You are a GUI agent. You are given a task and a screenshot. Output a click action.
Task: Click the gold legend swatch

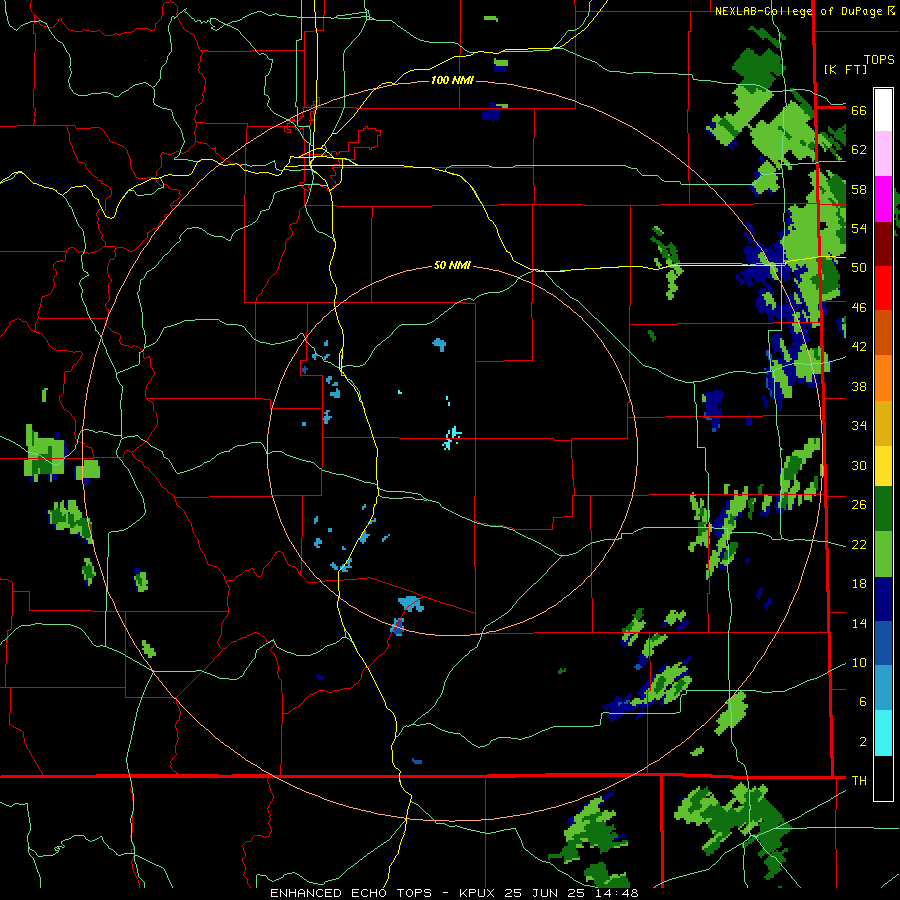[x=883, y=423]
